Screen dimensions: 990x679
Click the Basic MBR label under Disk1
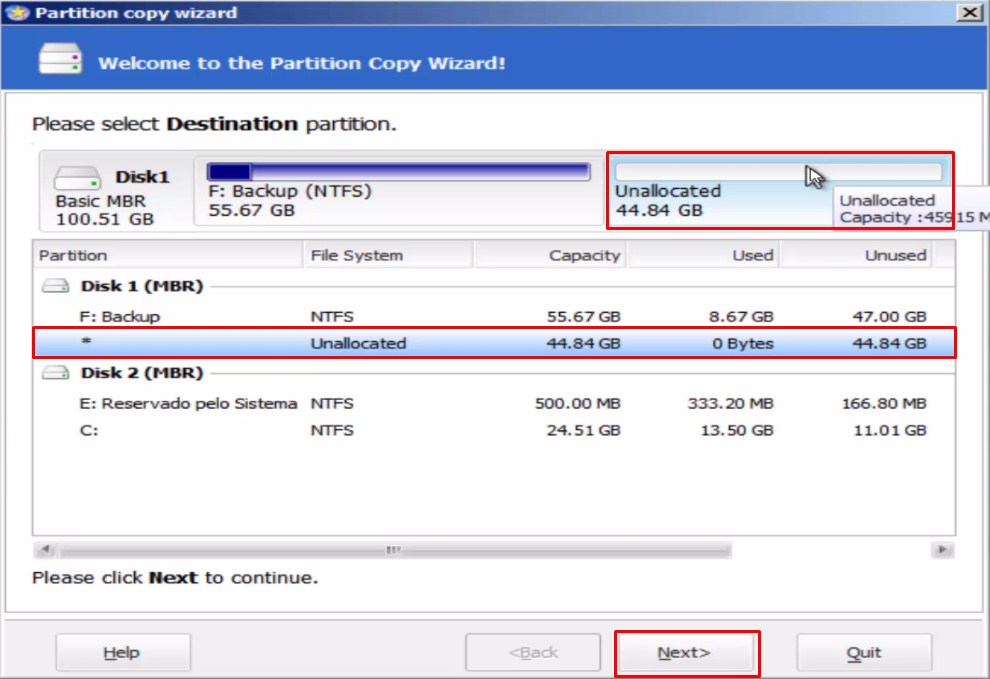(x=100, y=201)
